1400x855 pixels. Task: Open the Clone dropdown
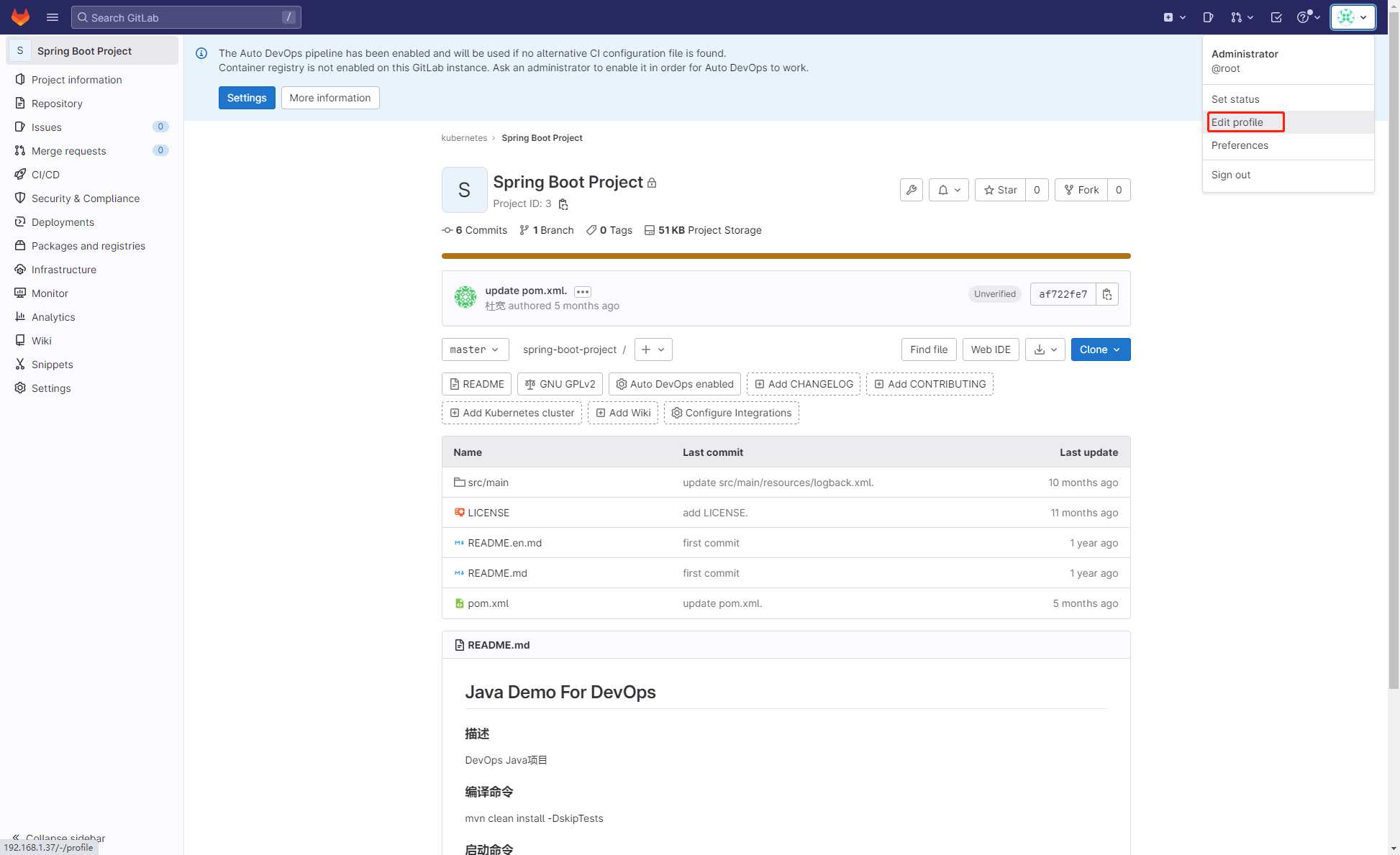(1101, 349)
